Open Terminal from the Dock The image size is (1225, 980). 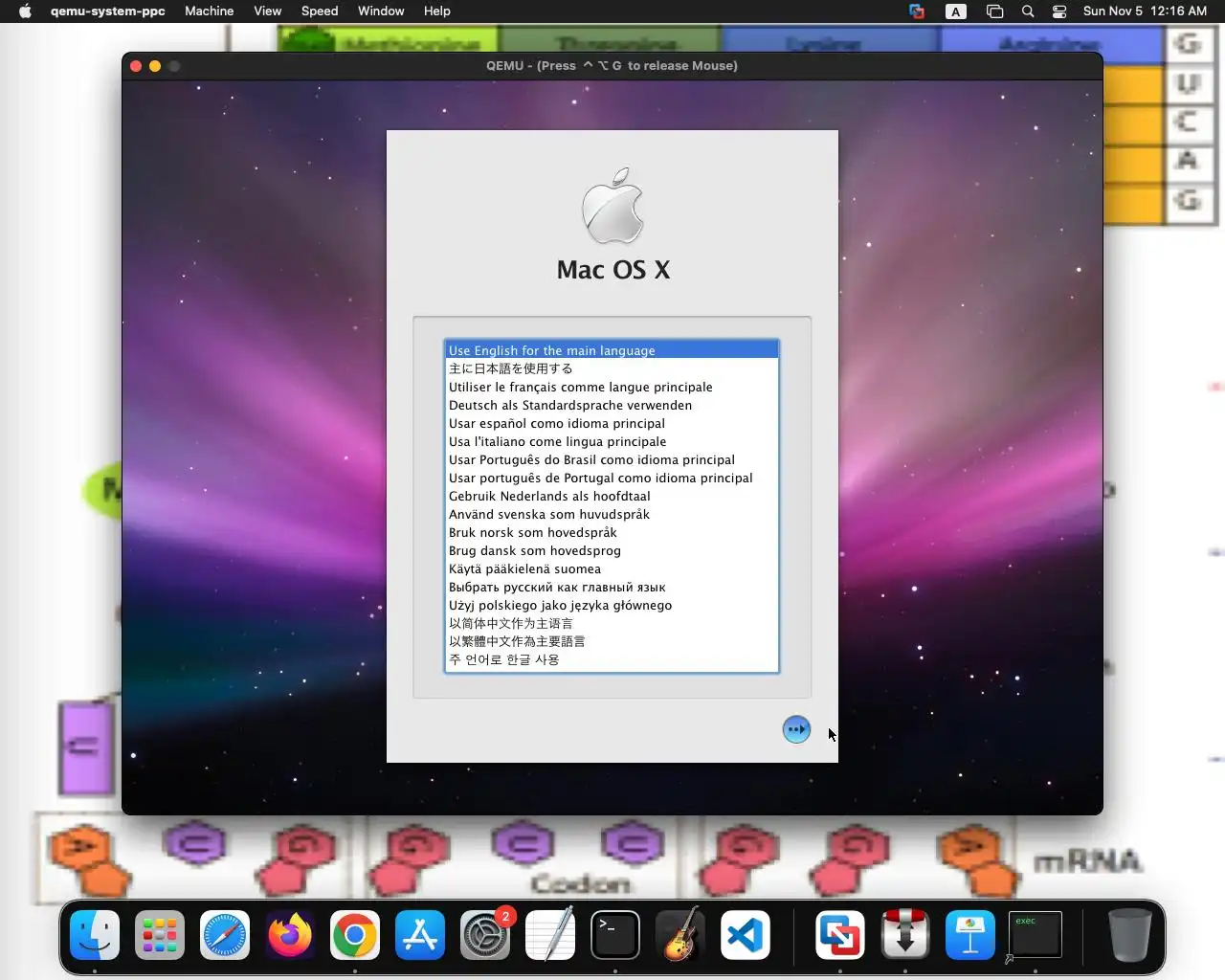click(x=615, y=934)
